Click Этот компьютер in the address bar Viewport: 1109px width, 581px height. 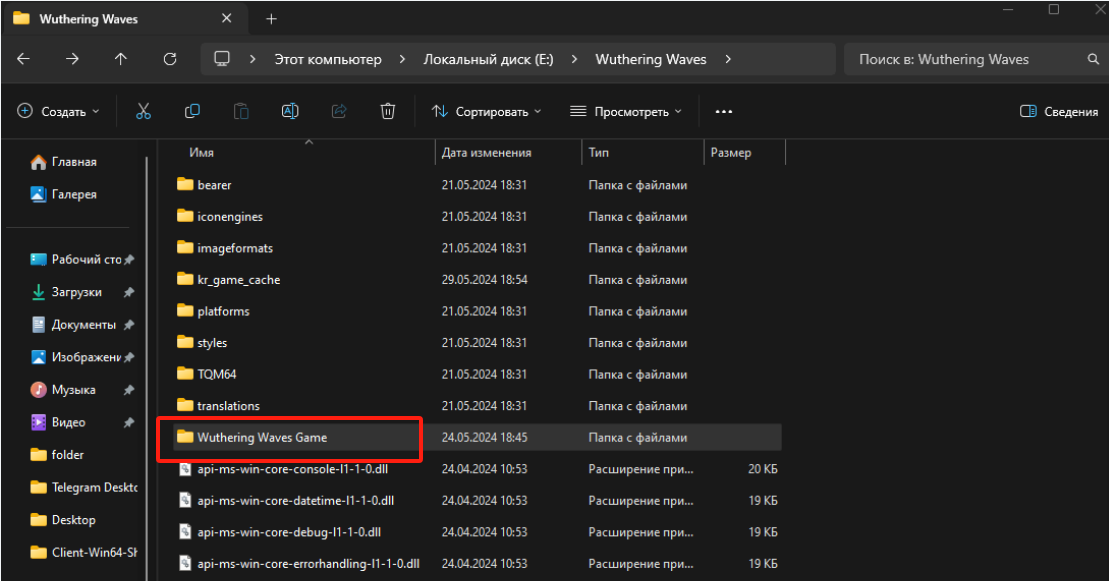pyautogui.click(x=328, y=59)
